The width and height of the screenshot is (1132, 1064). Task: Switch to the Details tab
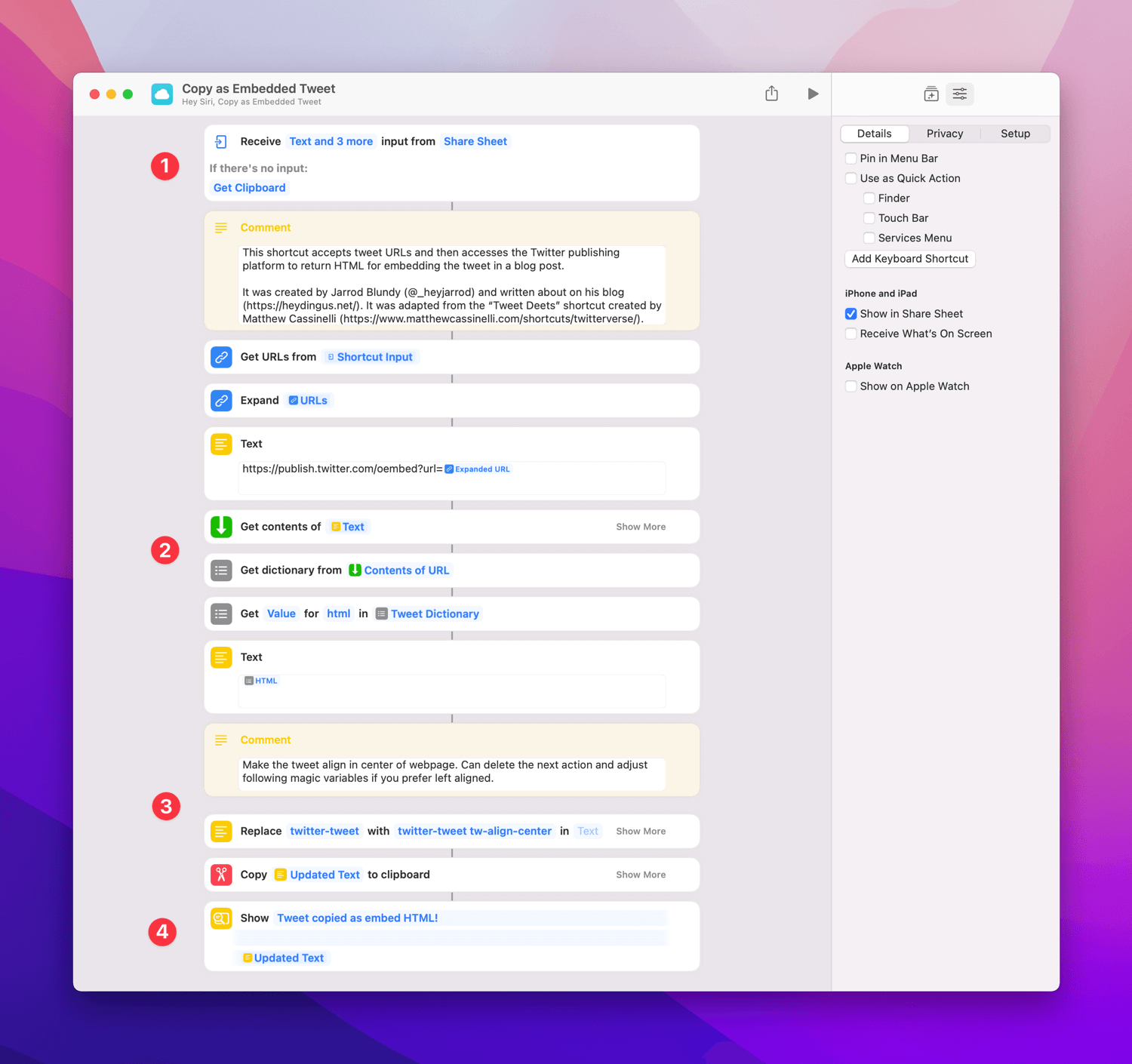(x=875, y=134)
